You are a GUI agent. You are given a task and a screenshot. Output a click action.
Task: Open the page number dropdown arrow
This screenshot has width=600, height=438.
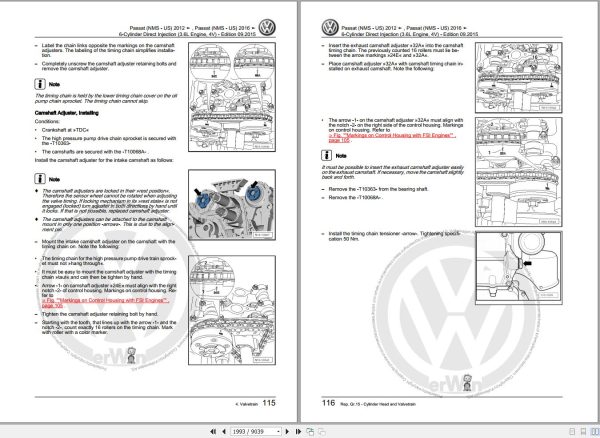click(279, 431)
